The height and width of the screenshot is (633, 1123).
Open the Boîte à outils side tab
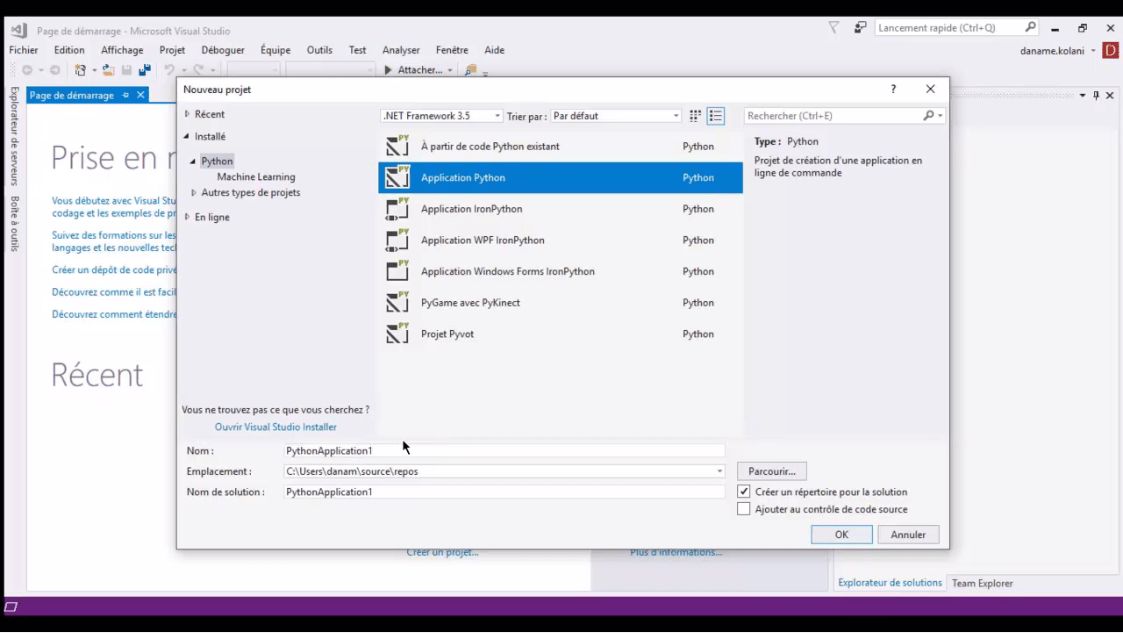14,223
